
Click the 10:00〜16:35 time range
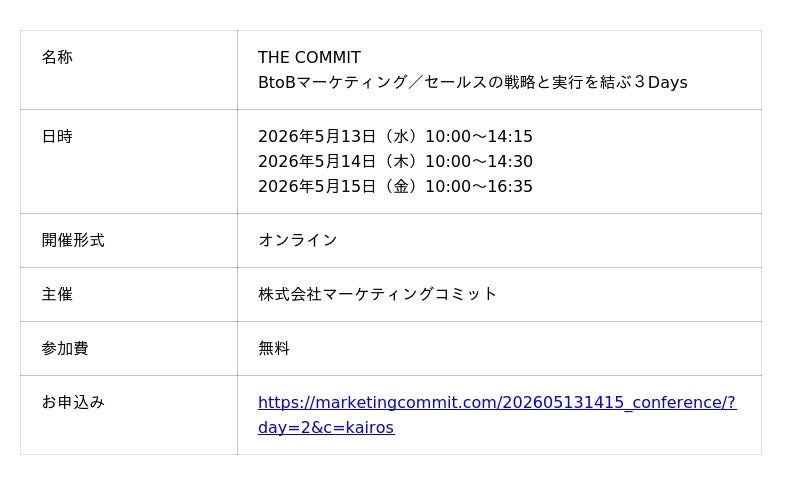pyautogui.click(x=478, y=187)
